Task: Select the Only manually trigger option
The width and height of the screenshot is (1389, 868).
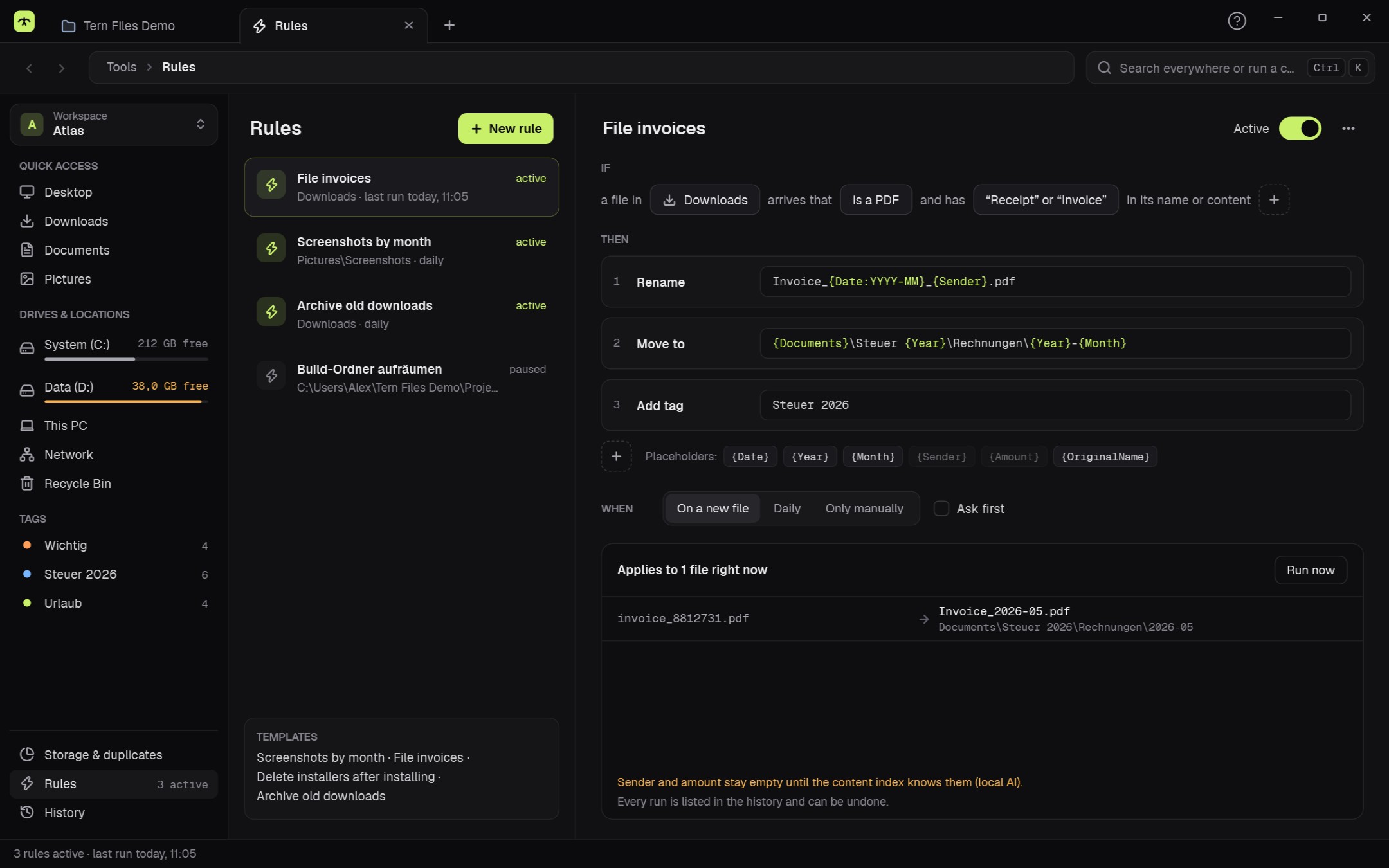Action: (864, 509)
